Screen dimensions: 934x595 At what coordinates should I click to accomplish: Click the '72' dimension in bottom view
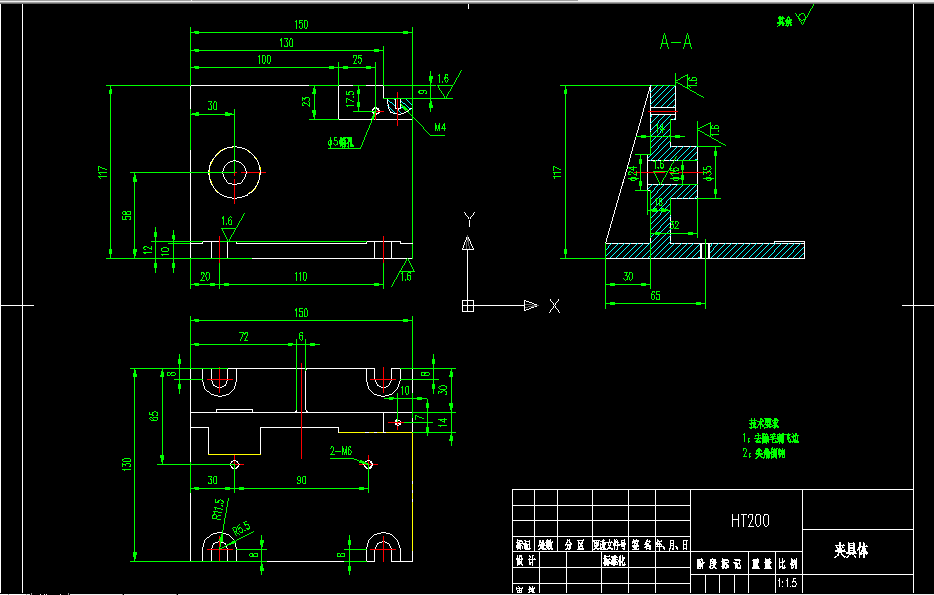[244, 337]
